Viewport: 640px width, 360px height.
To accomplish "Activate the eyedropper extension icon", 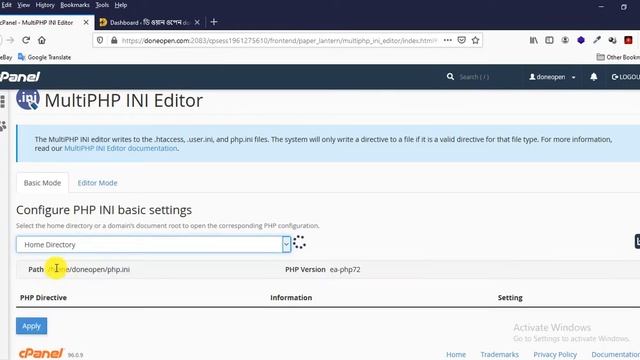I will [x=597, y=40].
